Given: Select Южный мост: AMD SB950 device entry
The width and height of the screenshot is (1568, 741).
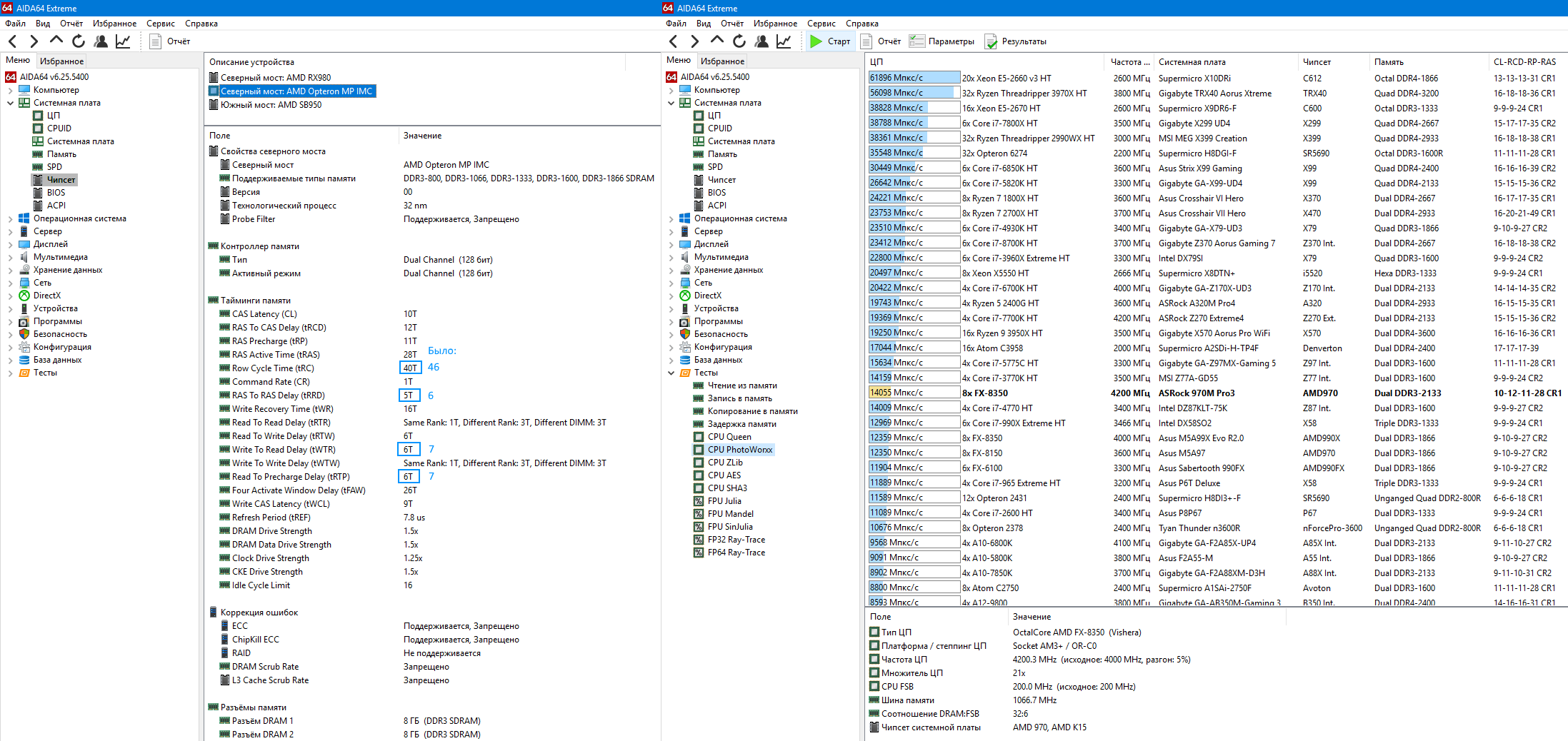Looking at the screenshot, I should coord(266,105).
